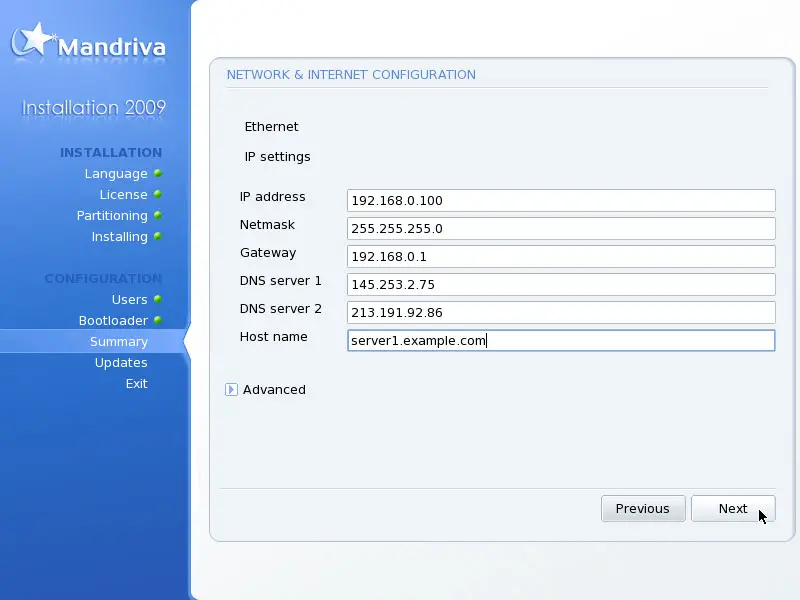Select the highlighted Summary step

pos(119,341)
